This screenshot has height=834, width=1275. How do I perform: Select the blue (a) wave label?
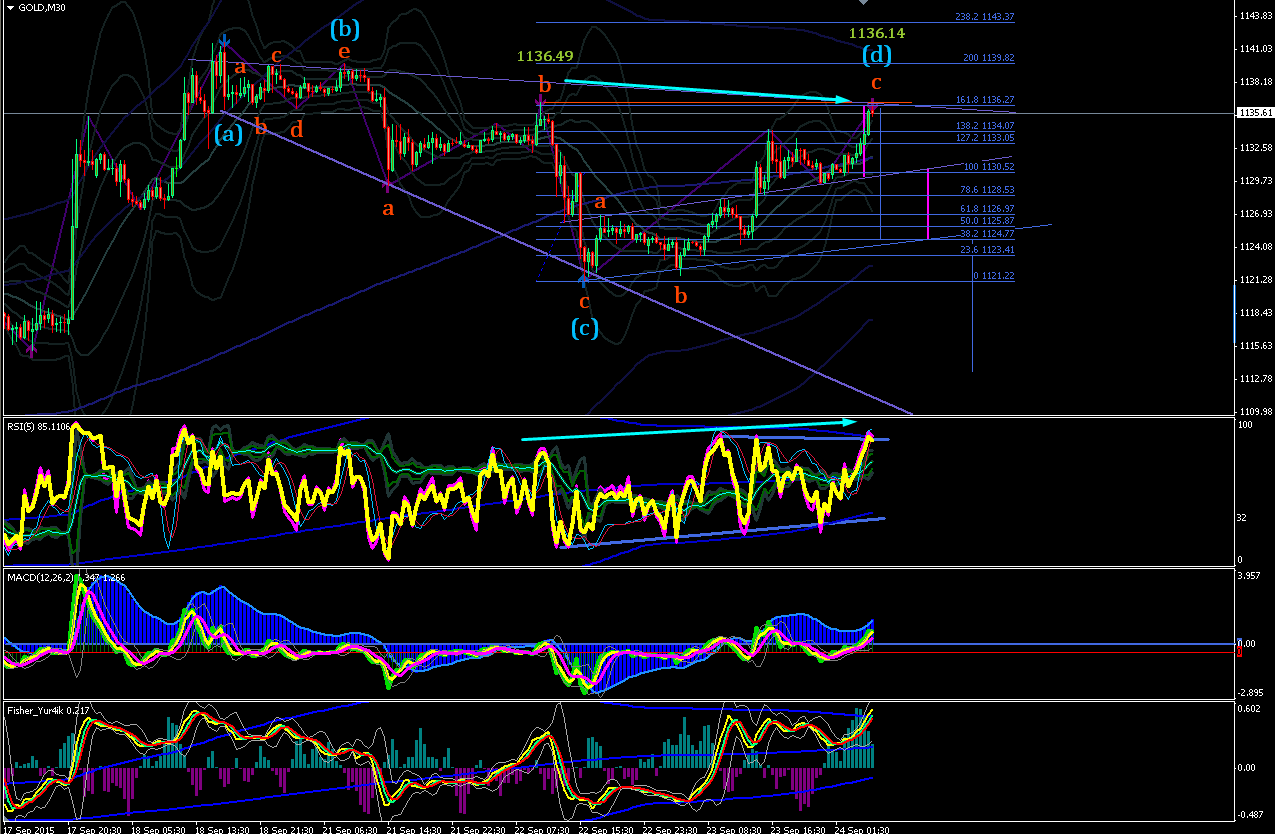[226, 132]
